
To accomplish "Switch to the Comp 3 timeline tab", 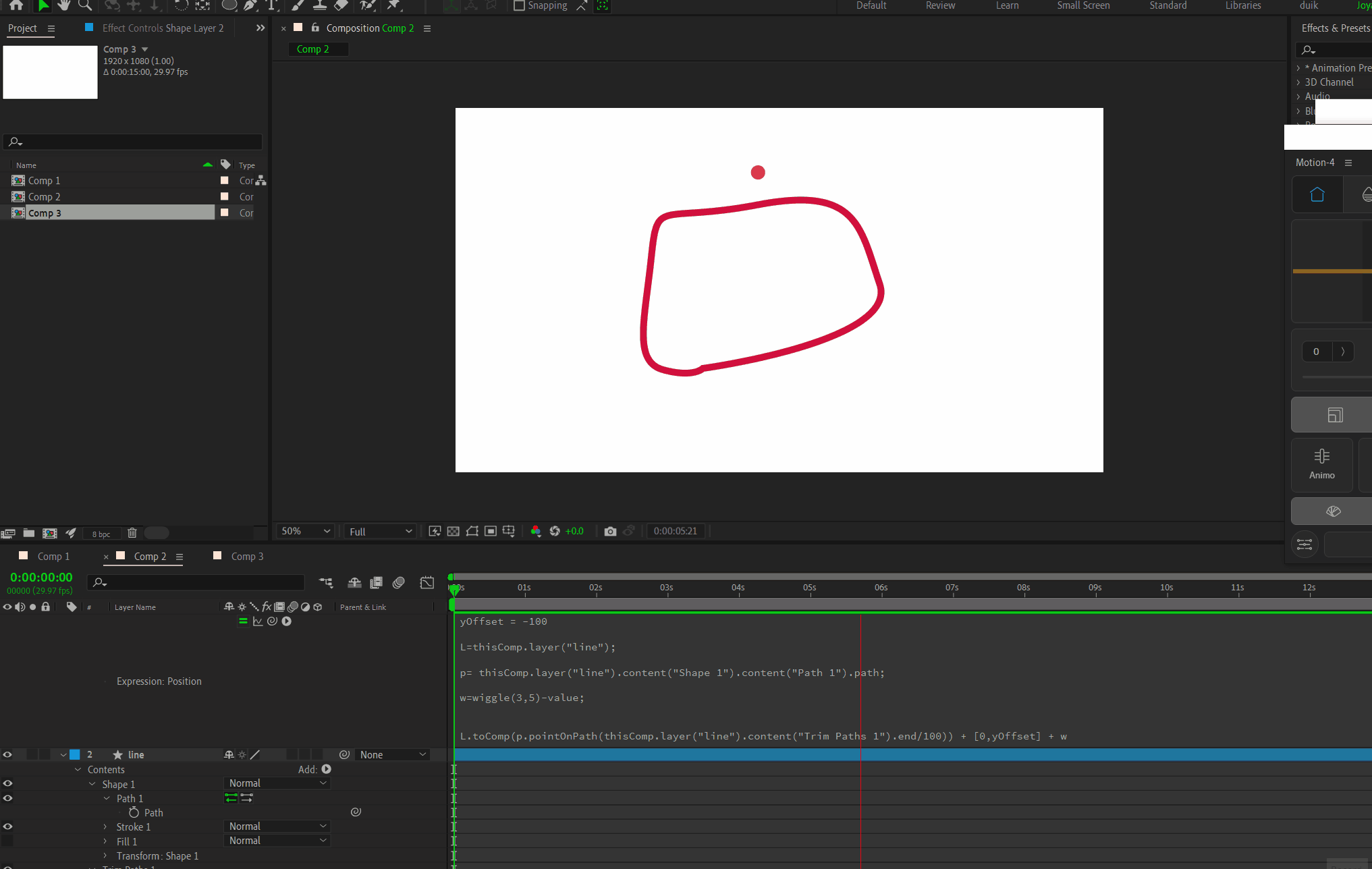I will pyautogui.click(x=246, y=556).
